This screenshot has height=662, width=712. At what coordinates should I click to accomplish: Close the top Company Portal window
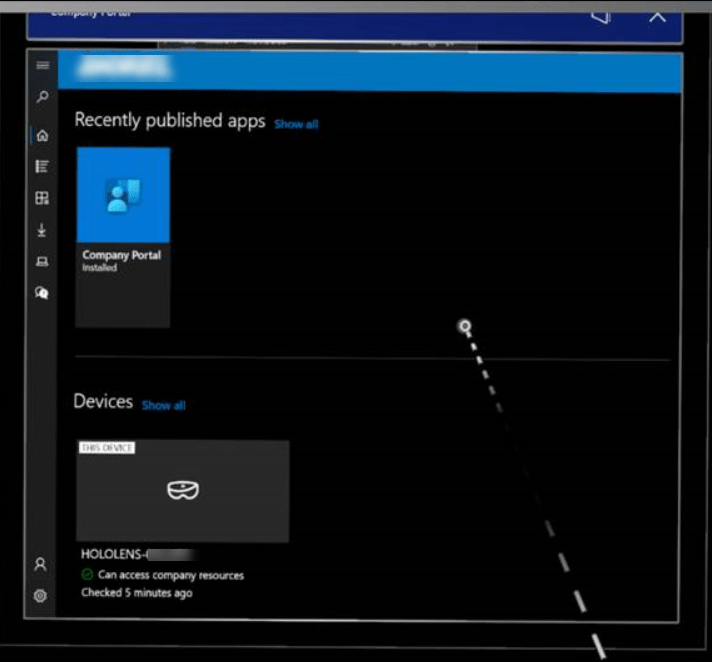click(657, 16)
